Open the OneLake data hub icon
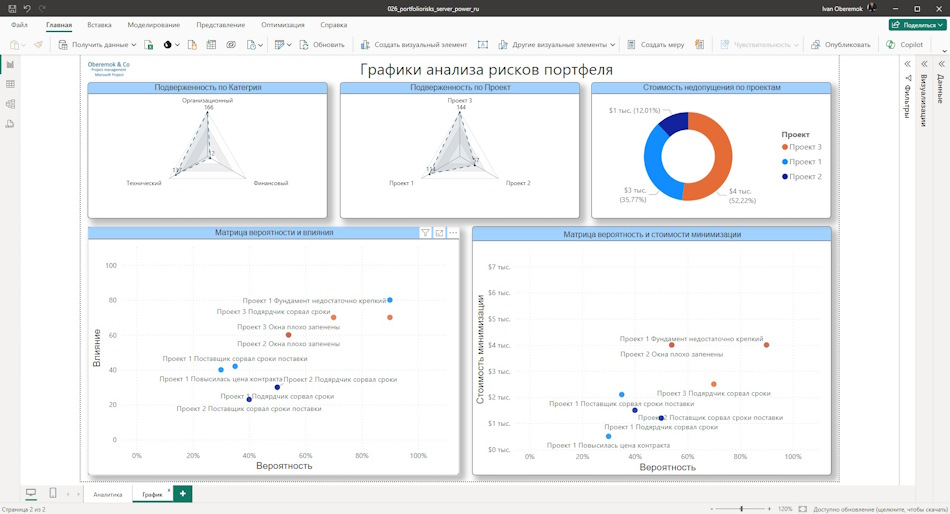Image resolution: width=950 pixels, height=514 pixels. coord(167,45)
